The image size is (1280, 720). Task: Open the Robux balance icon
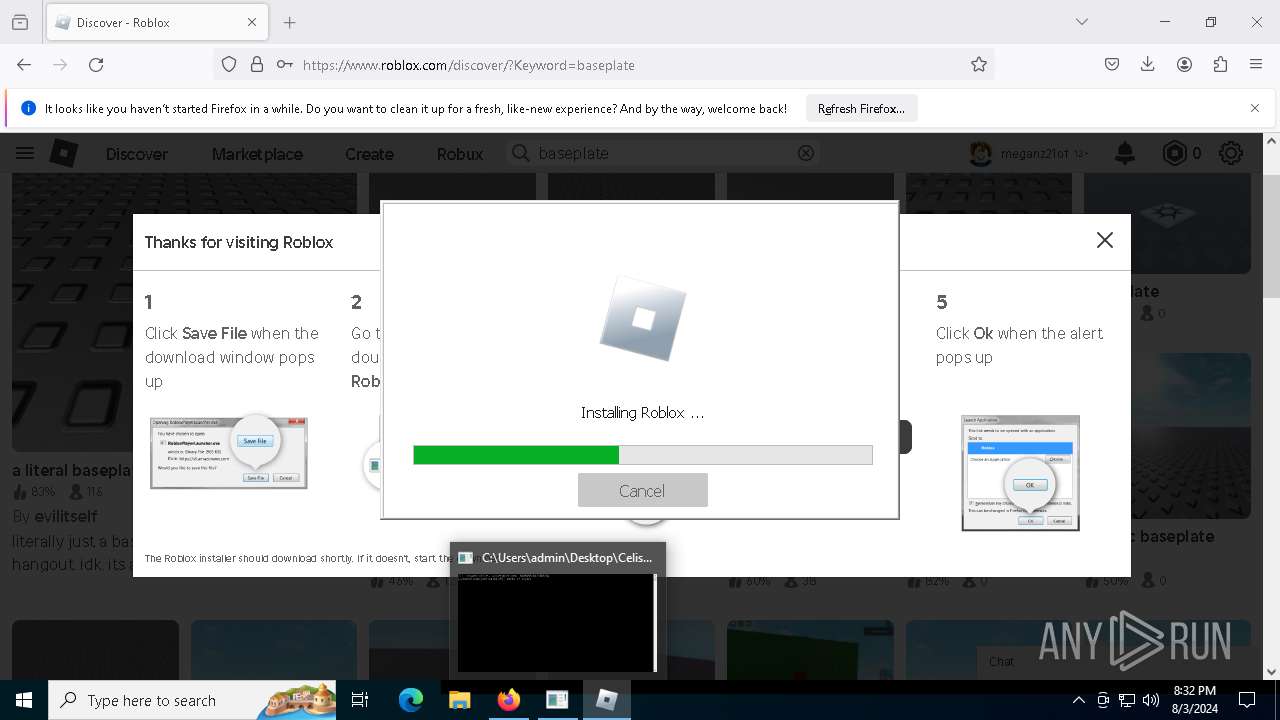coord(1174,153)
